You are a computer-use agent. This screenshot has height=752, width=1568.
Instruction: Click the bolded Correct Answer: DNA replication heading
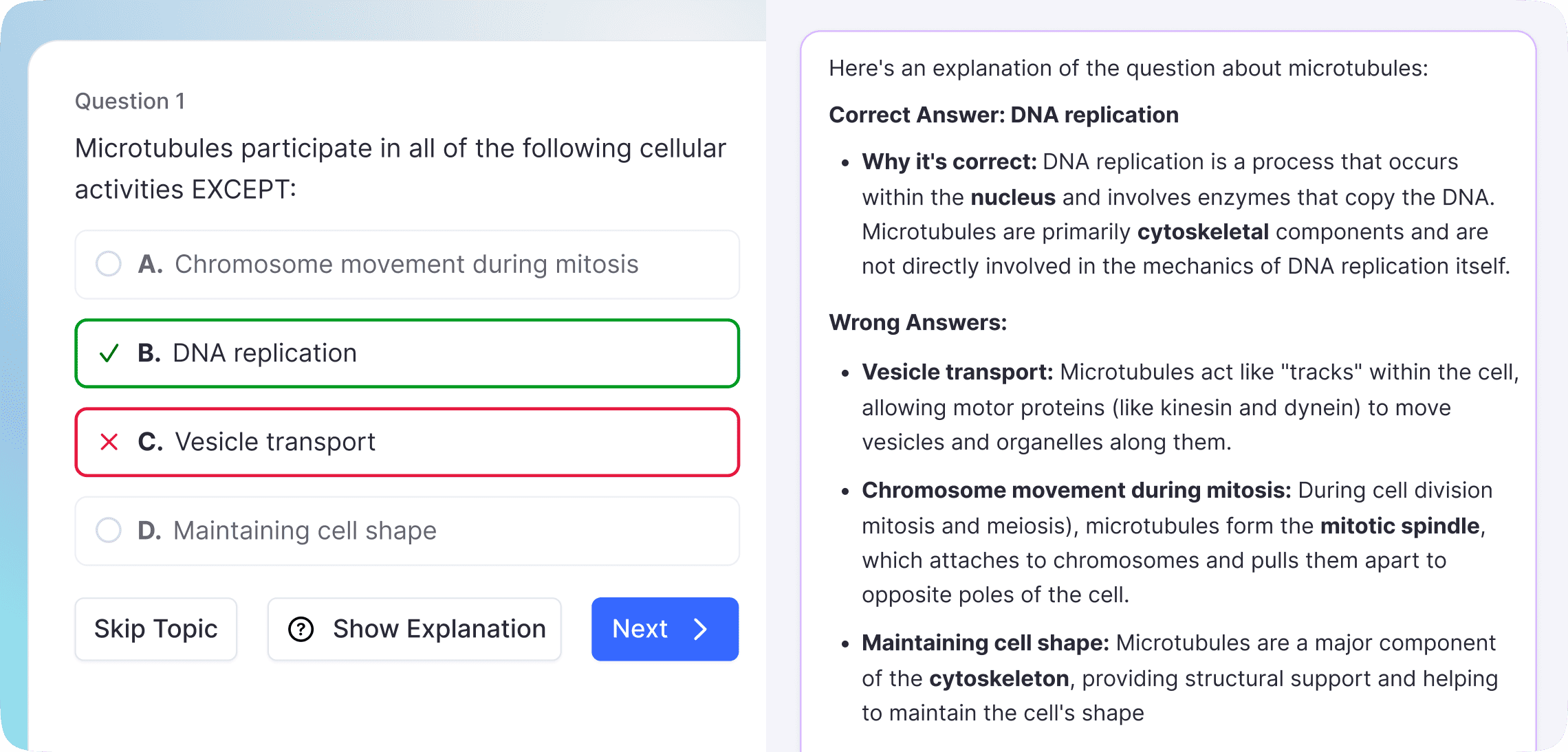(1003, 115)
